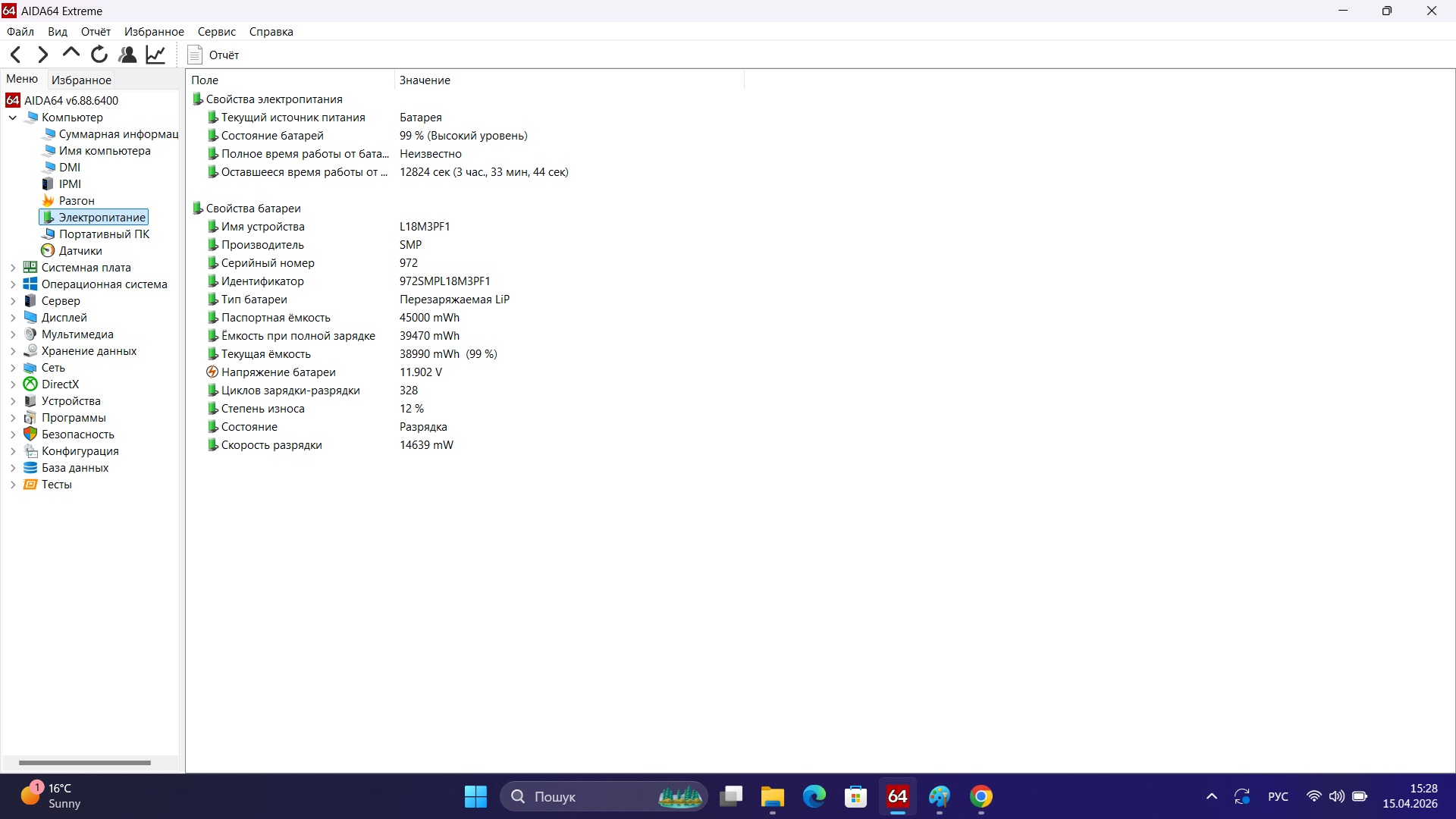Collapse the Компьютер tree node
Screen dimensions: 1456x819
[12, 118]
